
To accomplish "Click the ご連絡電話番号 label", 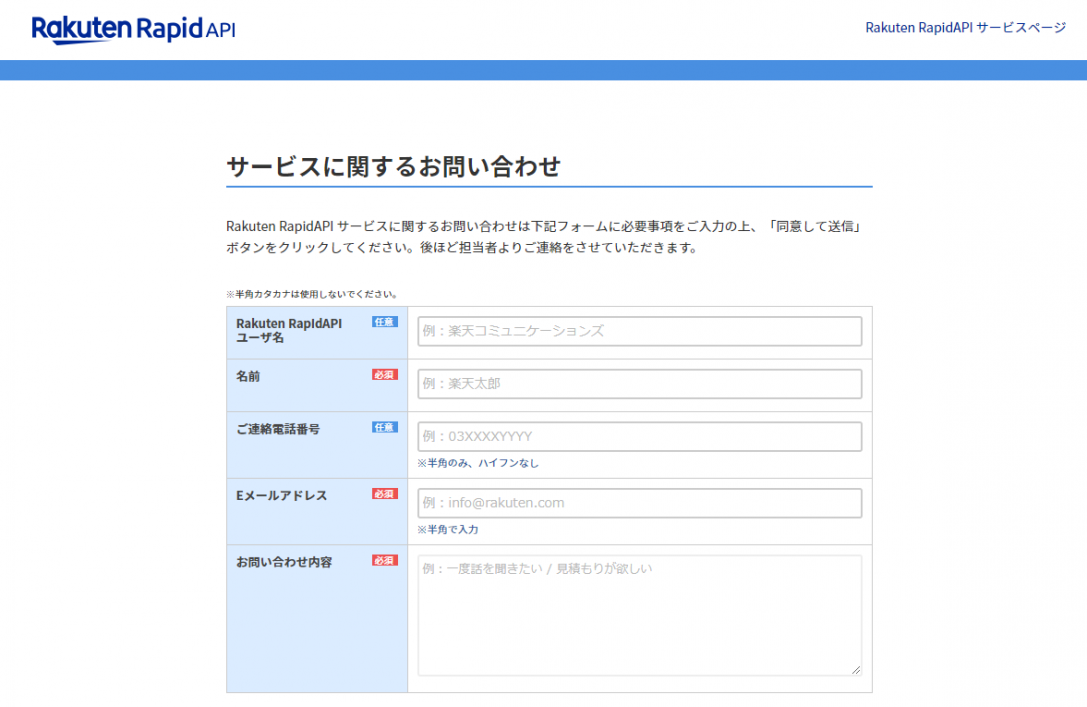I will [278, 429].
